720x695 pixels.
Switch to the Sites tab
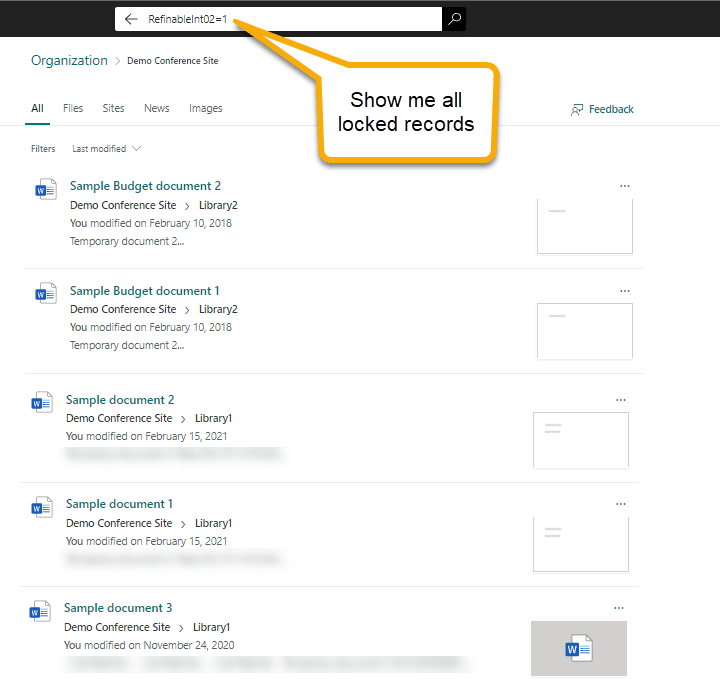[113, 108]
